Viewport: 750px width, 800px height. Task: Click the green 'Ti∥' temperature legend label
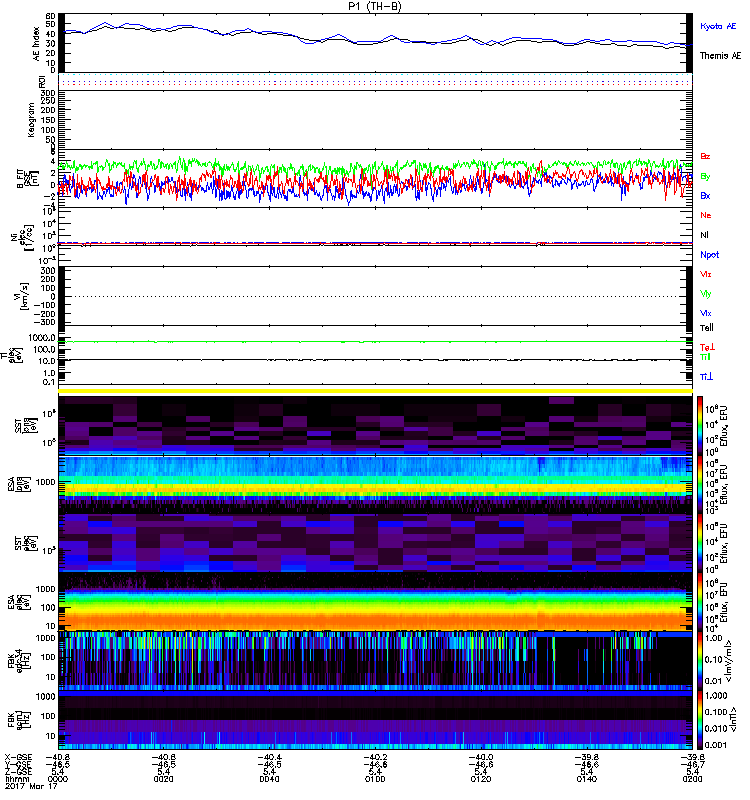[x=705, y=357]
